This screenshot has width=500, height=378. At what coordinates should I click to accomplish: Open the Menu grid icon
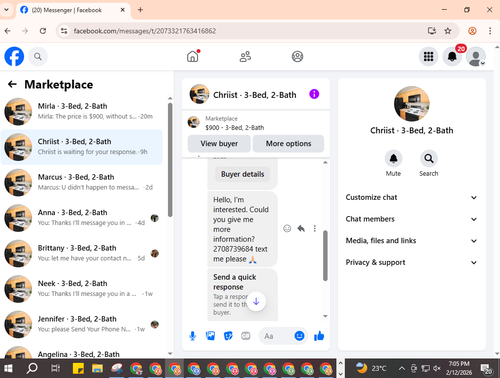[428, 56]
